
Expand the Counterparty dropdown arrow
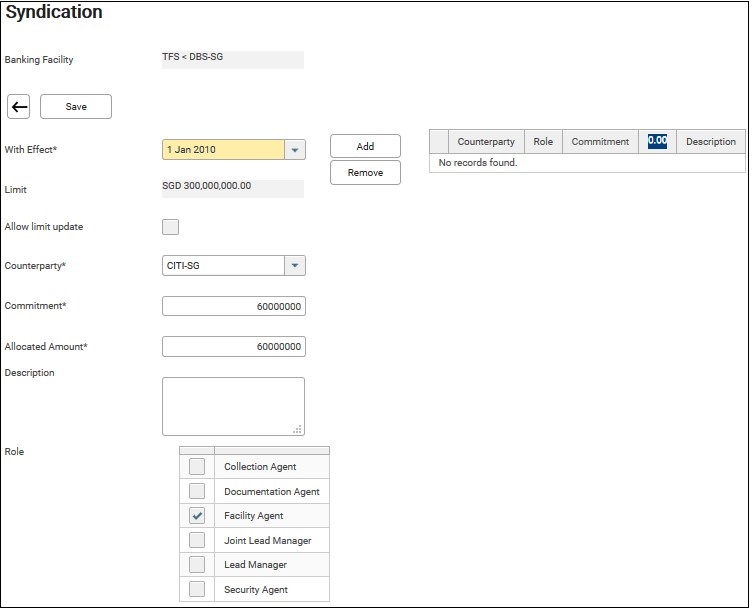click(294, 266)
